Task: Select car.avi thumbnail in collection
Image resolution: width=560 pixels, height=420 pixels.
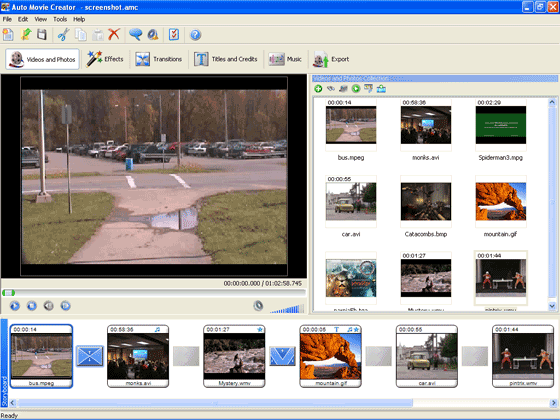Action: pyautogui.click(x=351, y=201)
